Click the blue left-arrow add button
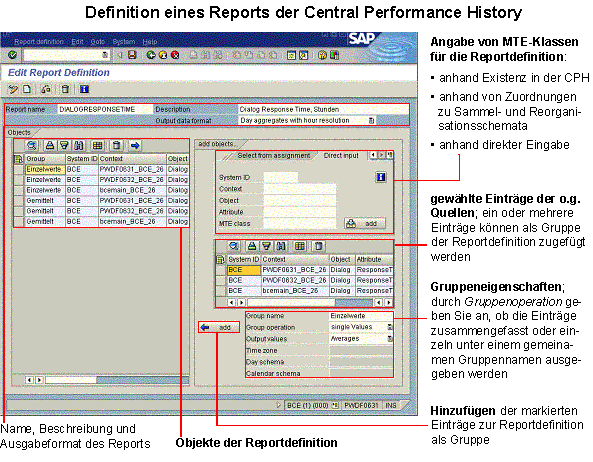The height and width of the screenshot is (462, 593). pos(219,327)
